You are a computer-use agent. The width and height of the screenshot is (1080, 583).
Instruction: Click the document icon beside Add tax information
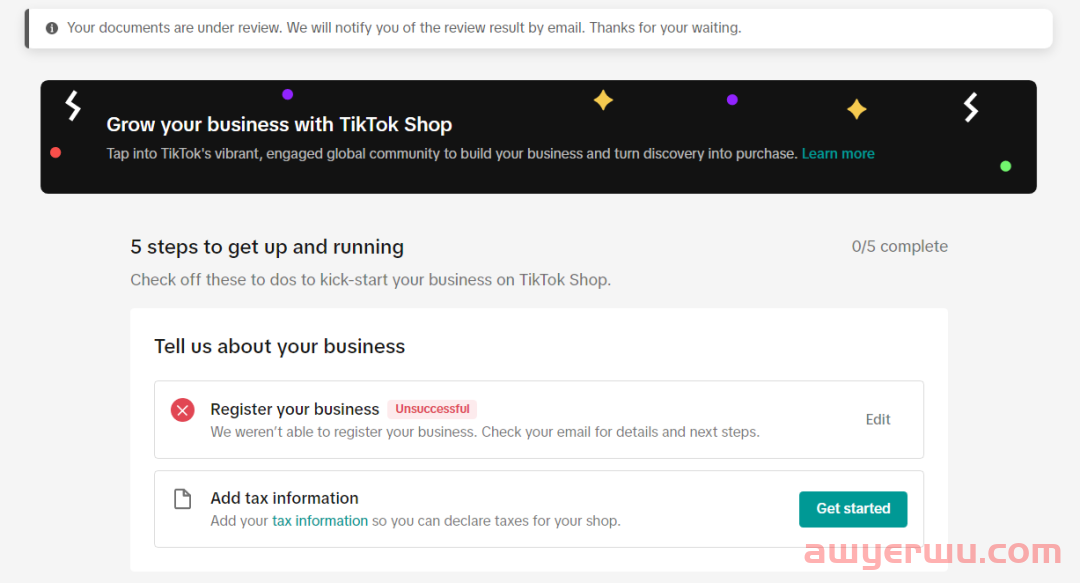click(x=183, y=498)
